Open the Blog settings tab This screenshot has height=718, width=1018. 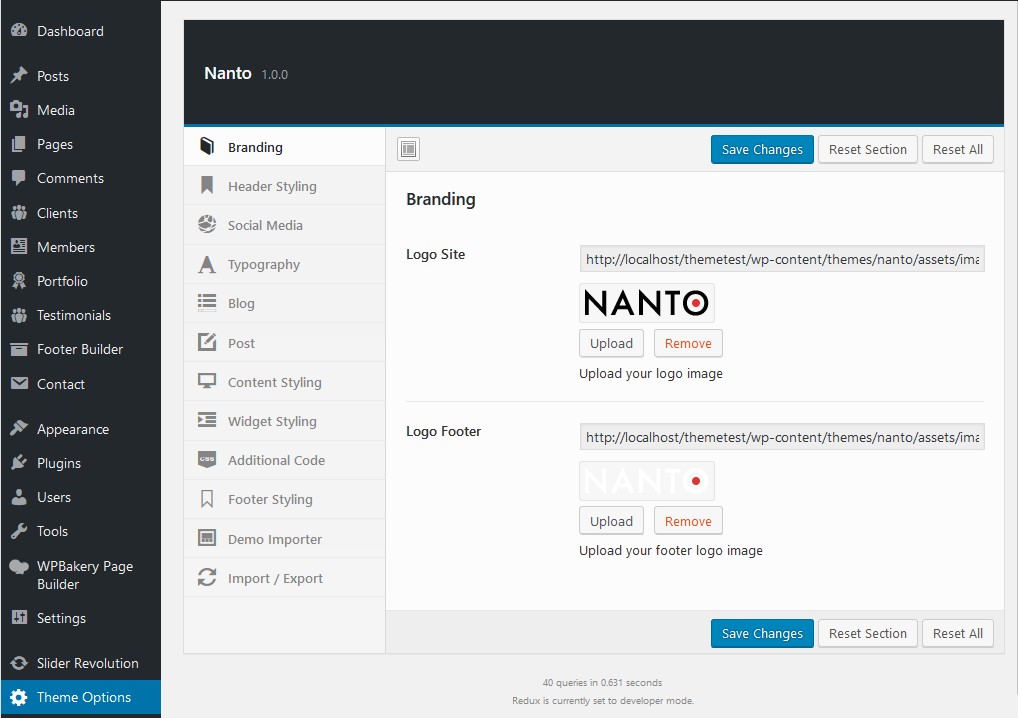241,304
